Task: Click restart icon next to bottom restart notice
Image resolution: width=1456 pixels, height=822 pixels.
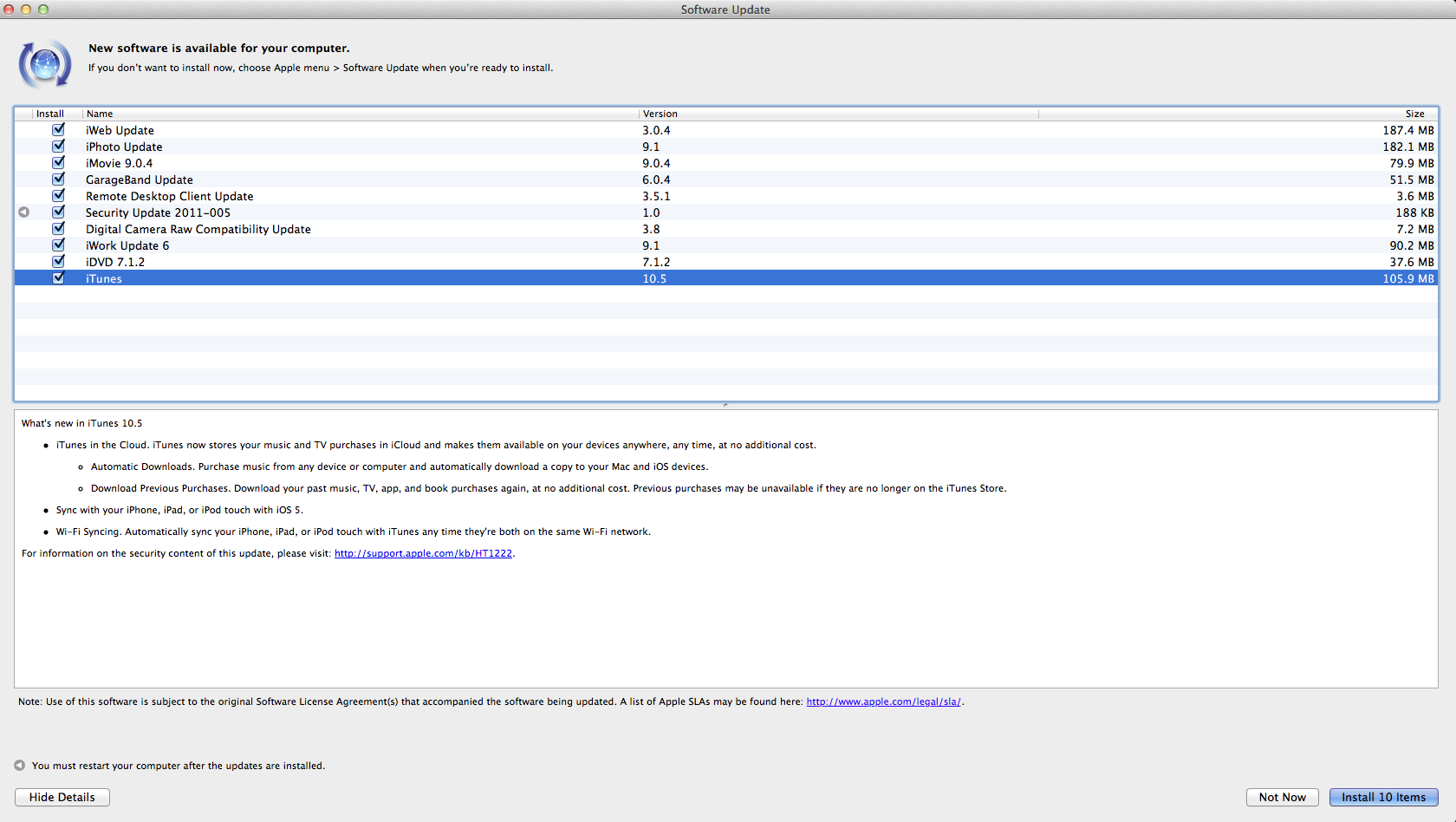Action: tap(19, 766)
